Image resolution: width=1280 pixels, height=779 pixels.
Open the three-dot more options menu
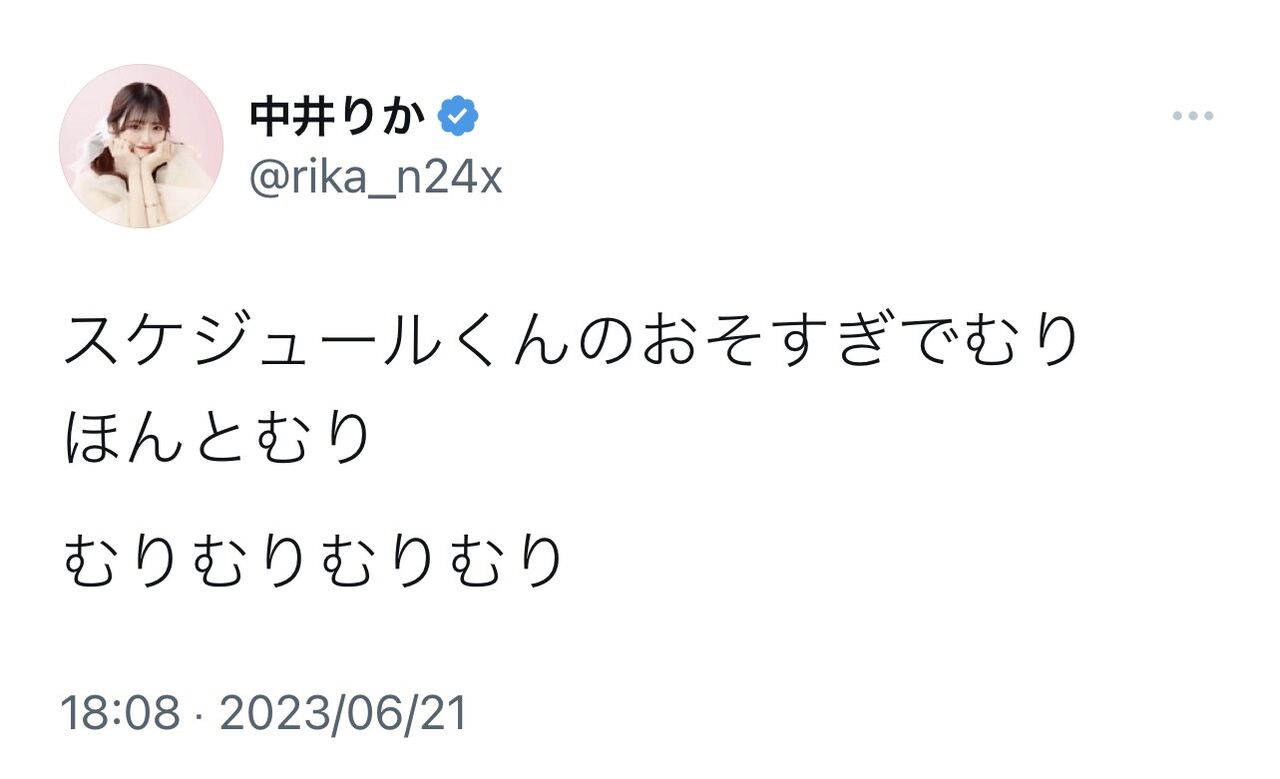pyautogui.click(x=1192, y=116)
